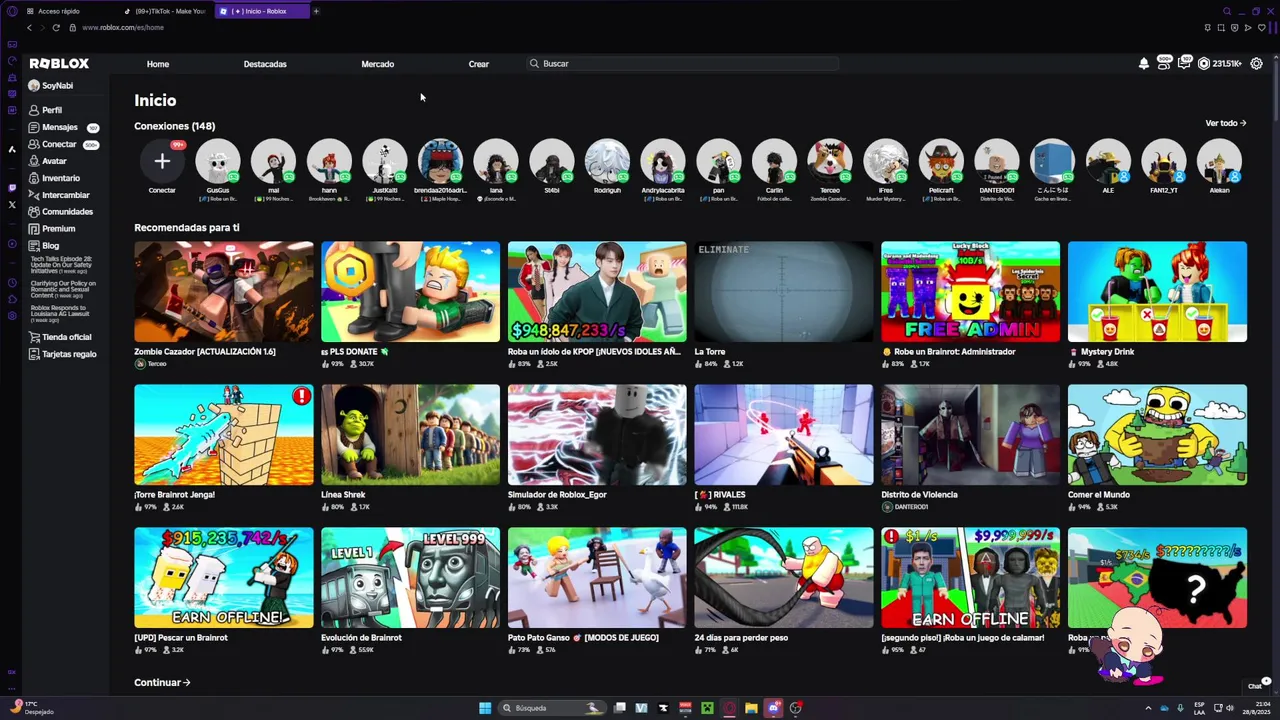Click the X (Twitter) icon in browser sidebar

(12, 204)
